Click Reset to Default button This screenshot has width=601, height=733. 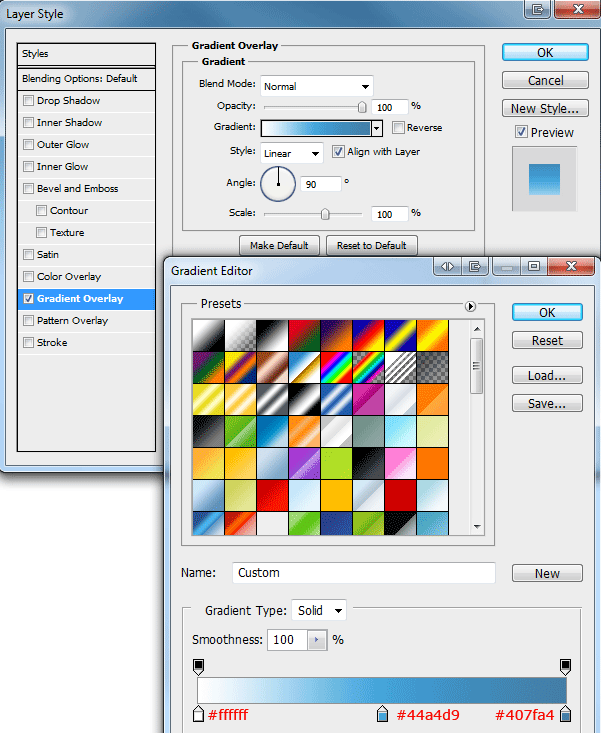pyautogui.click(x=372, y=245)
